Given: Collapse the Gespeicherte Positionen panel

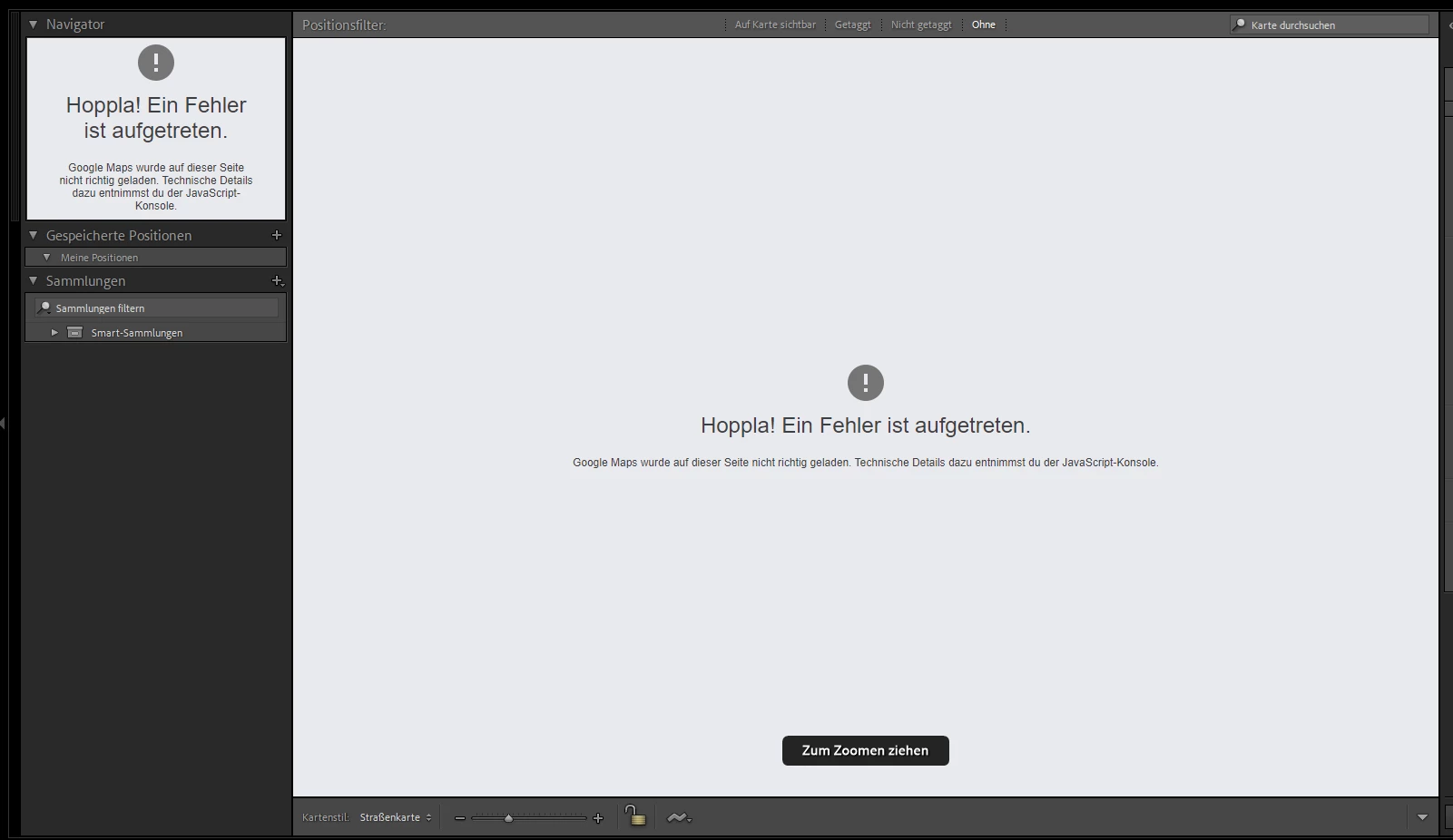Looking at the screenshot, I should (34, 235).
